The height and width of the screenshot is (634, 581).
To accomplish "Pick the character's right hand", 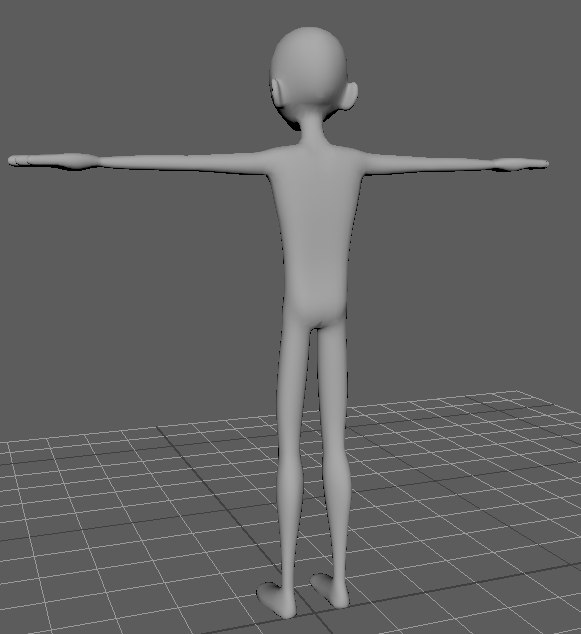I will 520,164.
